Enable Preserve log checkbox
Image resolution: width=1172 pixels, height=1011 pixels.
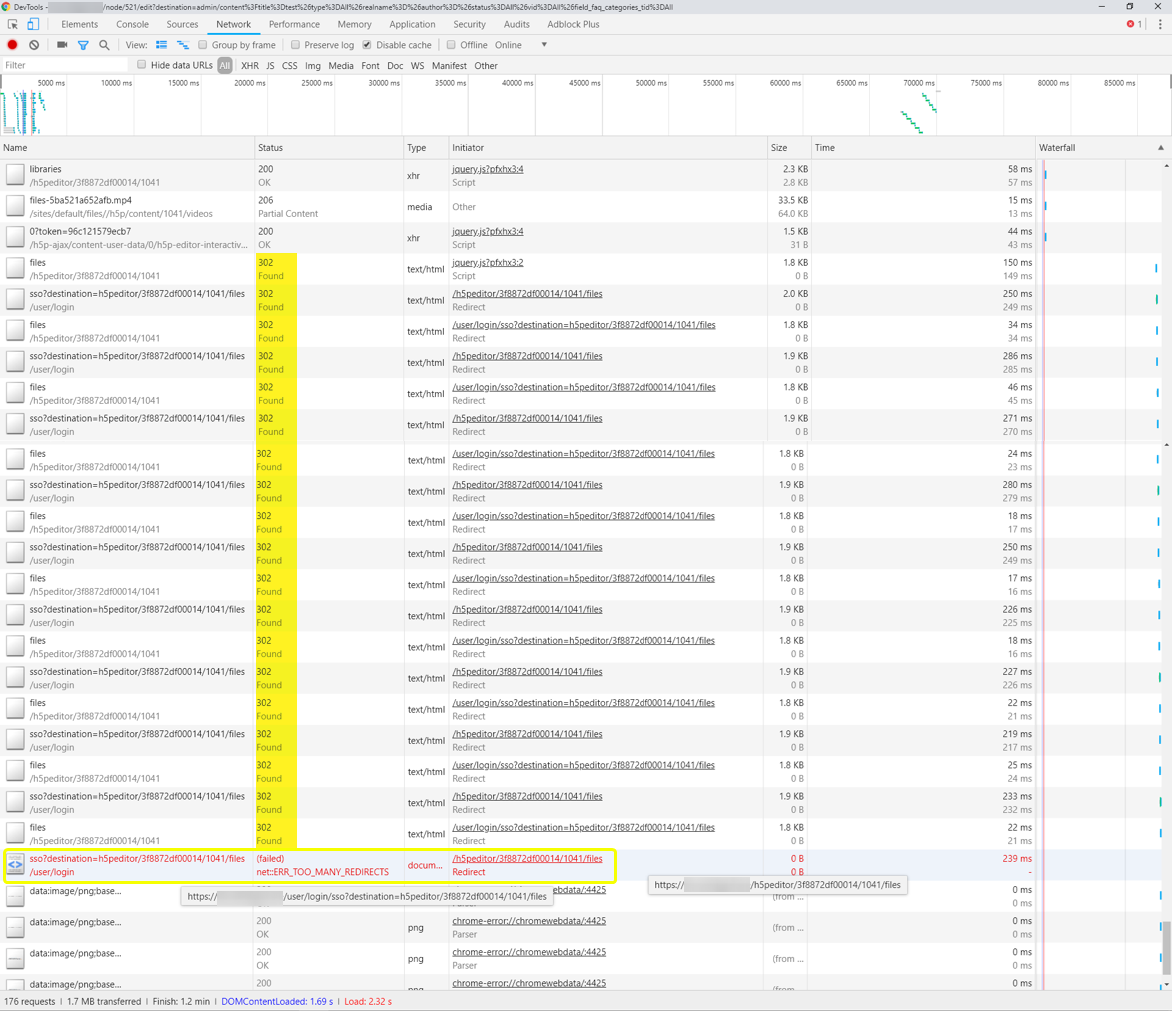coord(295,45)
